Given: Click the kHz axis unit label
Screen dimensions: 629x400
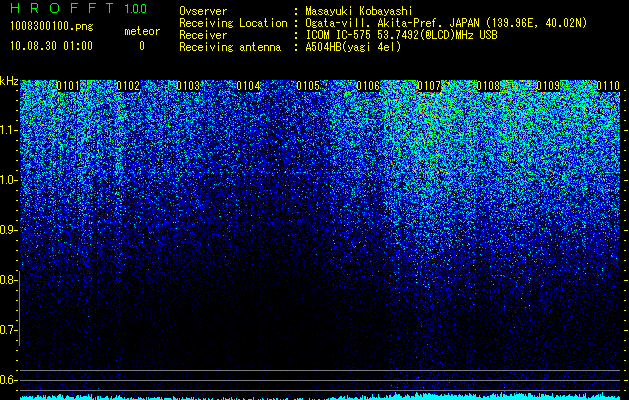Looking at the screenshot, I should pos(9,81).
